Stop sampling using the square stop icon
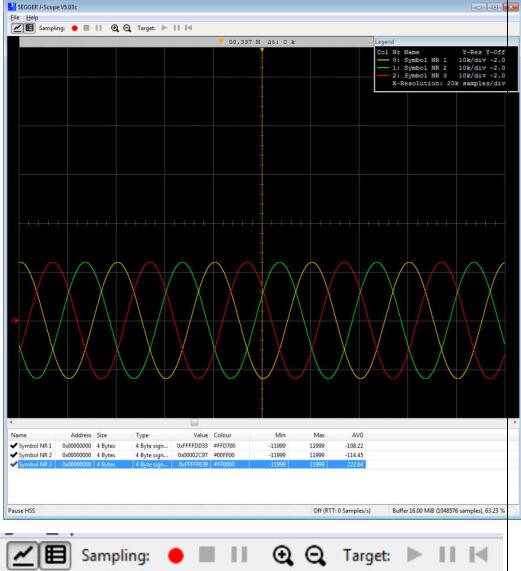 pyautogui.click(x=86, y=28)
